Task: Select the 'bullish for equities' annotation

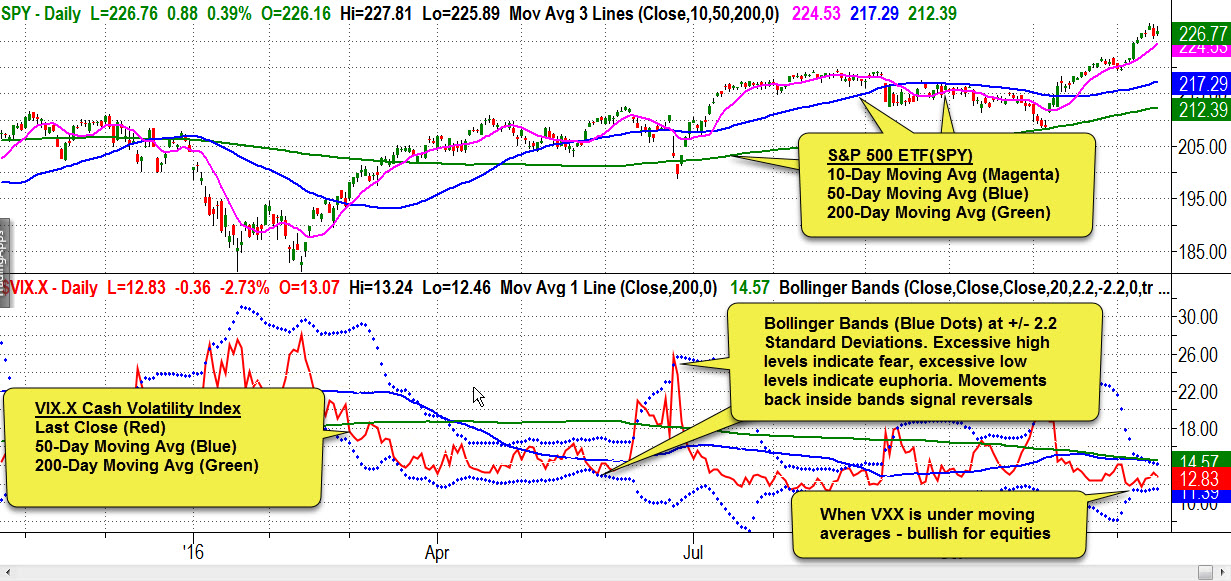Action: point(935,523)
